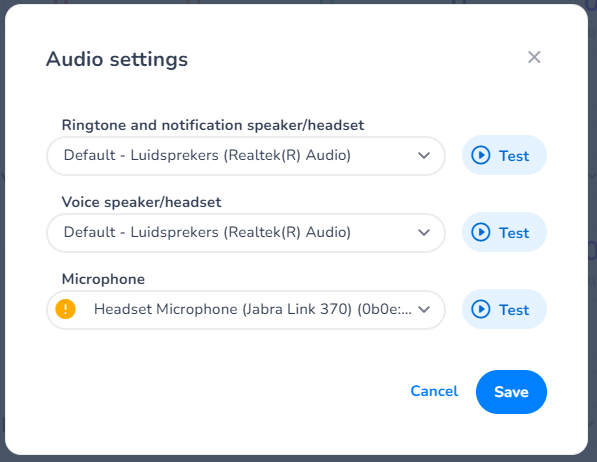Image resolution: width=597 pixels, height=462 pixels.
Task: Click the play icon in voice speaker Test button
Action: point(480,232)
